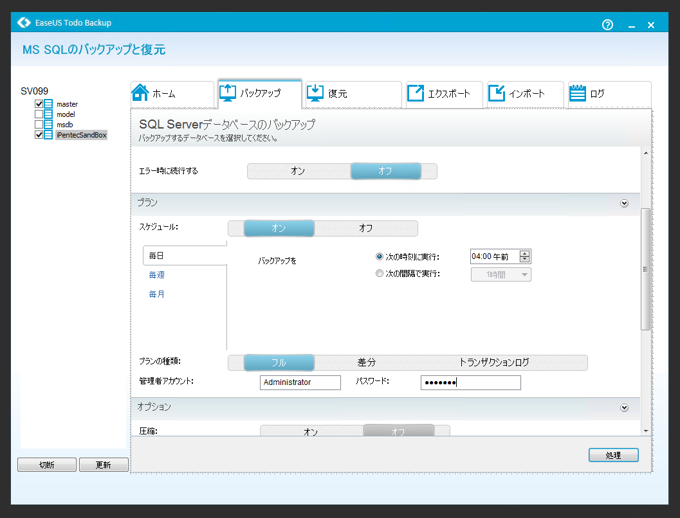
Task: Choose 差分 (Differential) plan type
Action: coord(366,362)
